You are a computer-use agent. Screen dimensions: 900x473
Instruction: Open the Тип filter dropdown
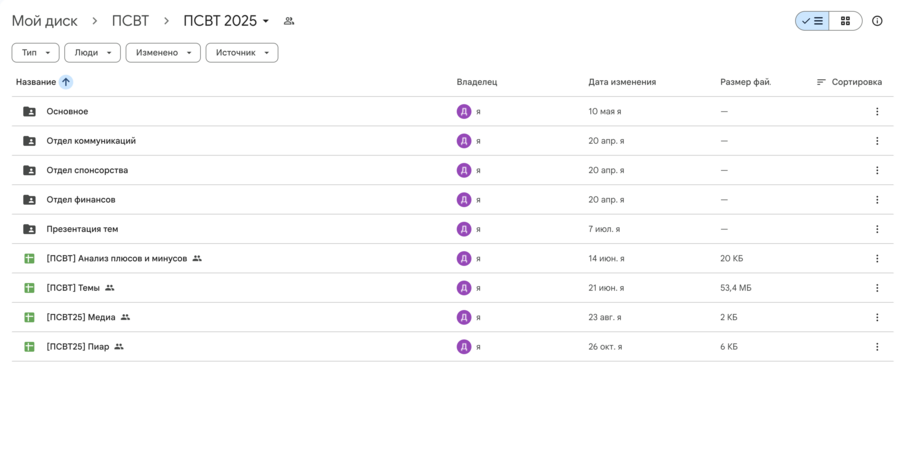pos(35,53)
